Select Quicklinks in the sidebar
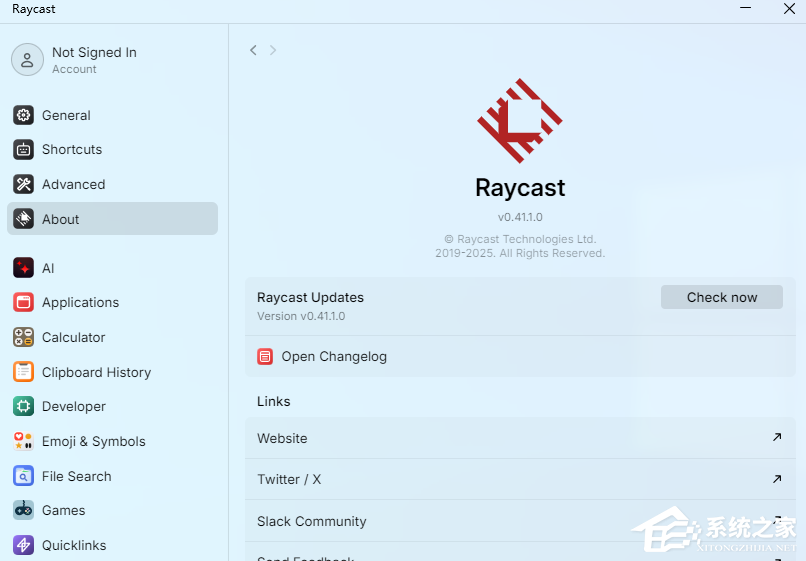The width and height of the screenshot is (806, 561). (x=112, y=545)
